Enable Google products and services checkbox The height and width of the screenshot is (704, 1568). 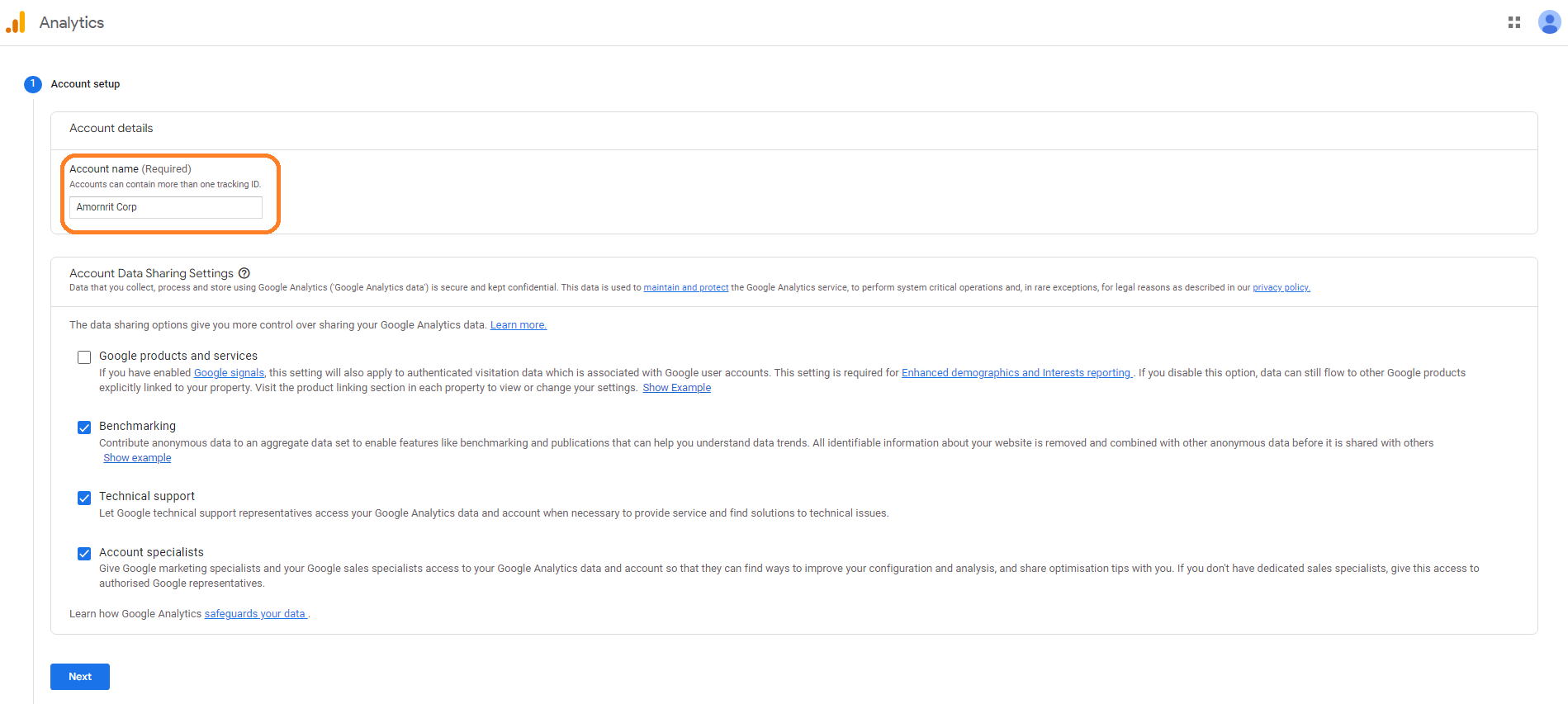coord(84,357)
